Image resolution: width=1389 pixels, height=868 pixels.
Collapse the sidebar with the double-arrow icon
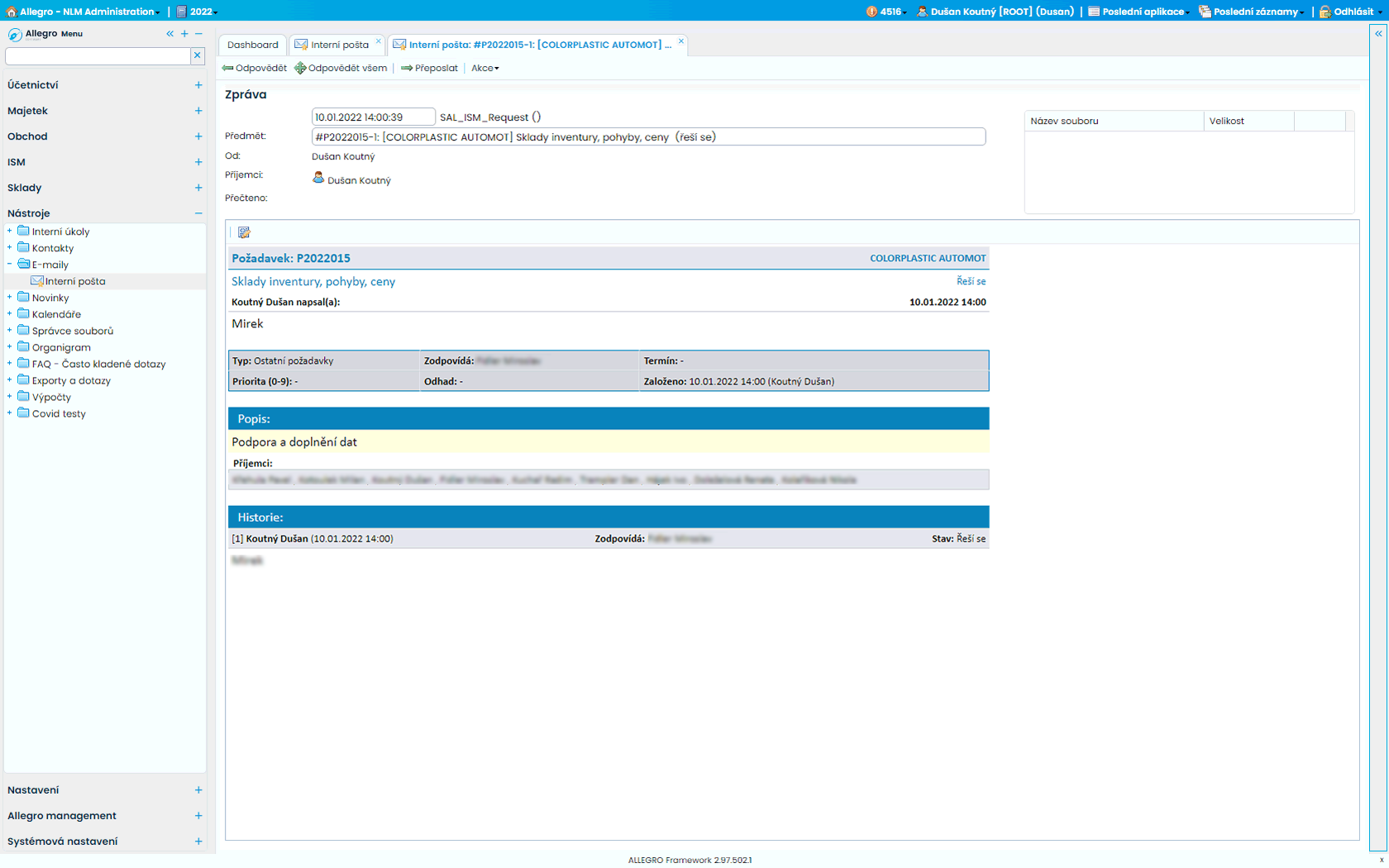(169, 34)
